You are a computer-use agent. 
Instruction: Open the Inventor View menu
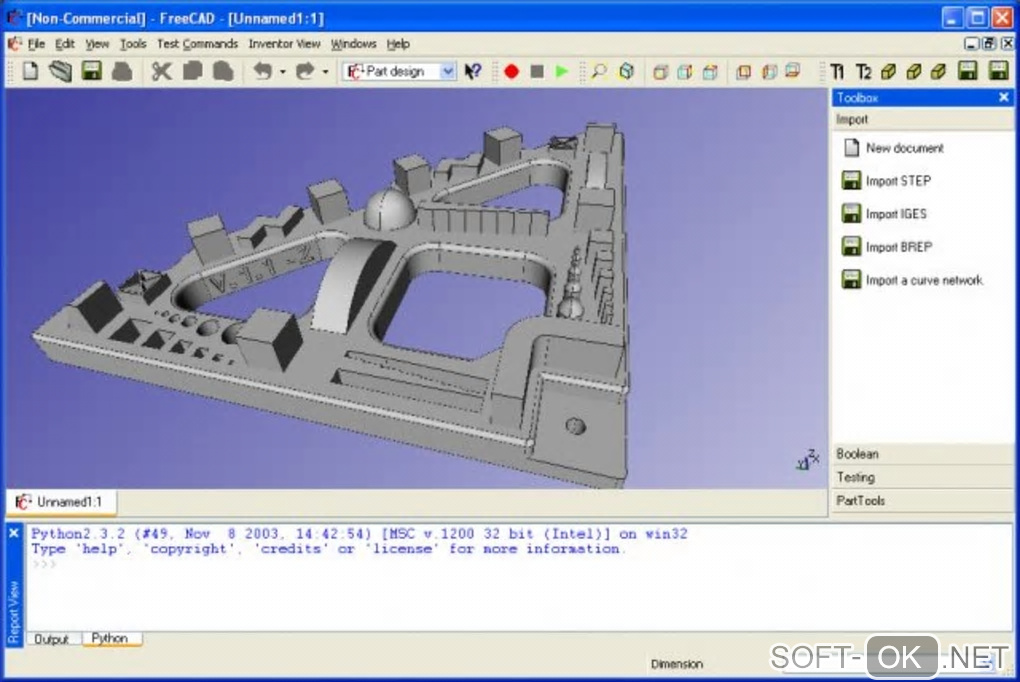(x=284, y=44)
